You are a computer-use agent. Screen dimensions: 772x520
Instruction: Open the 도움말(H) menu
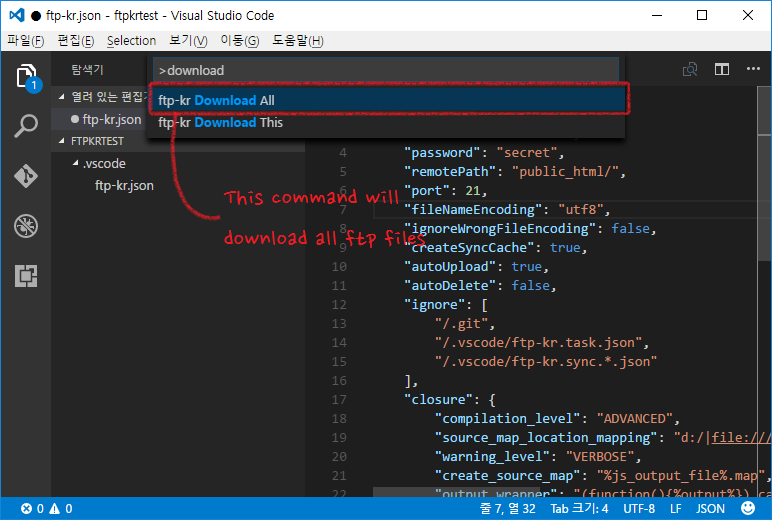[x=298, y=40]
